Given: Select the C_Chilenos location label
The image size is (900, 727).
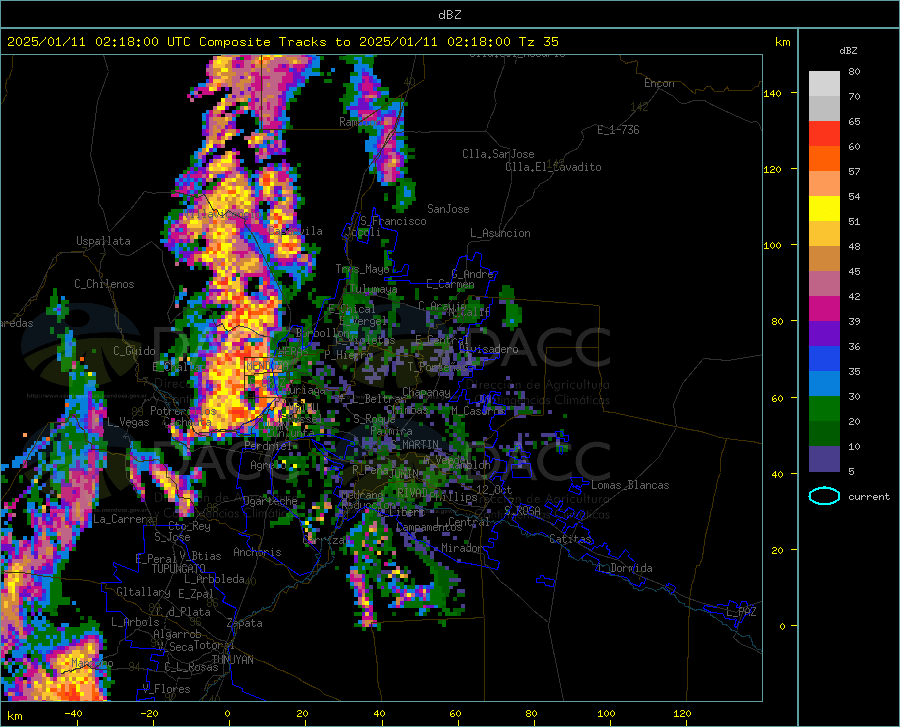Looking at the screenshot, I should pos(104,284).
